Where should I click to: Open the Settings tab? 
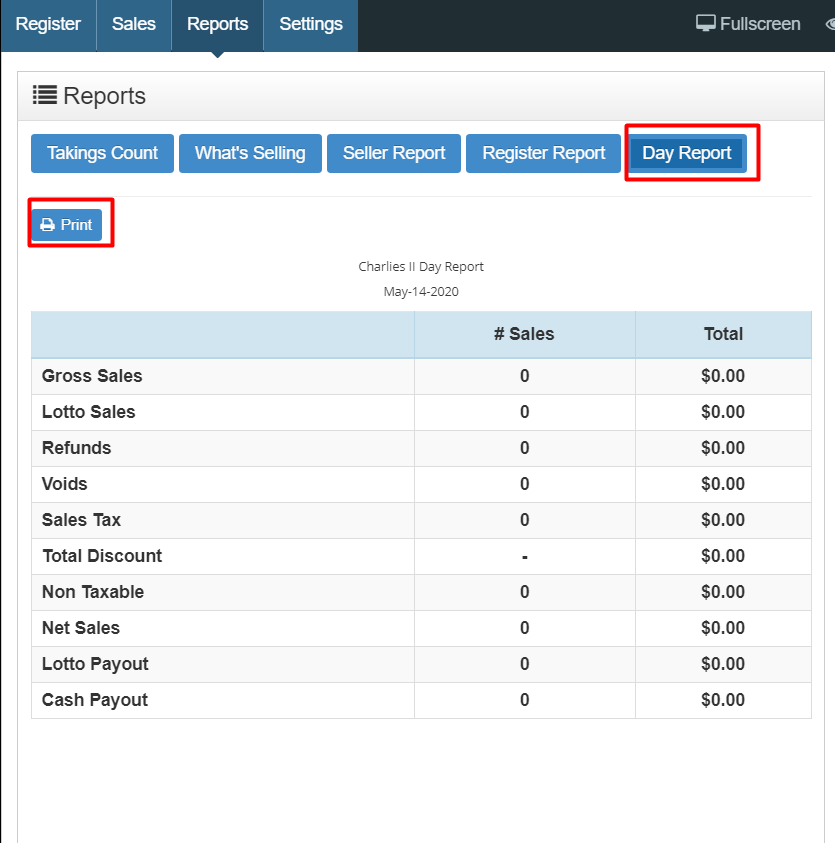(x=311, y=24)
